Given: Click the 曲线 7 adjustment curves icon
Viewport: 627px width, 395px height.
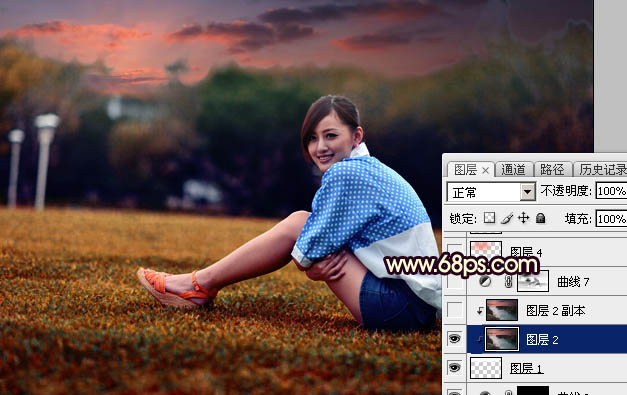Looking at the screenshot, I should click(485, 281).
